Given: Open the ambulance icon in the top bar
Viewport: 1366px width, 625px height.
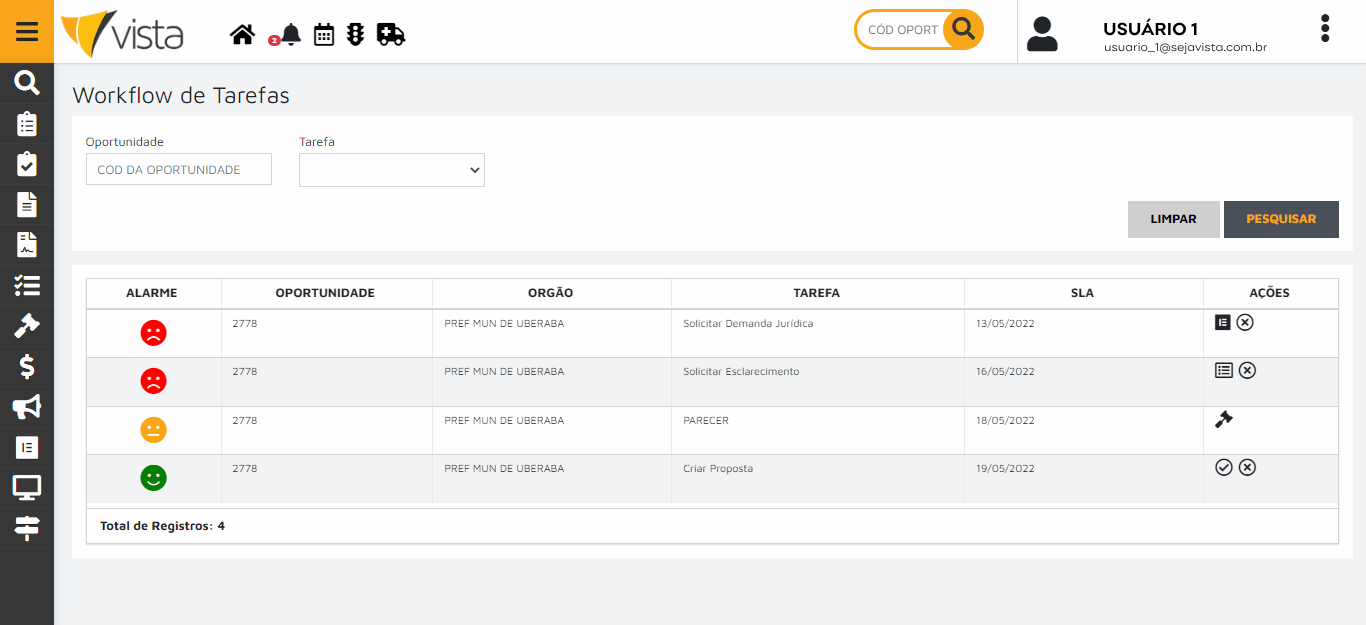Looking at the screenshot, I should point(391,35).
